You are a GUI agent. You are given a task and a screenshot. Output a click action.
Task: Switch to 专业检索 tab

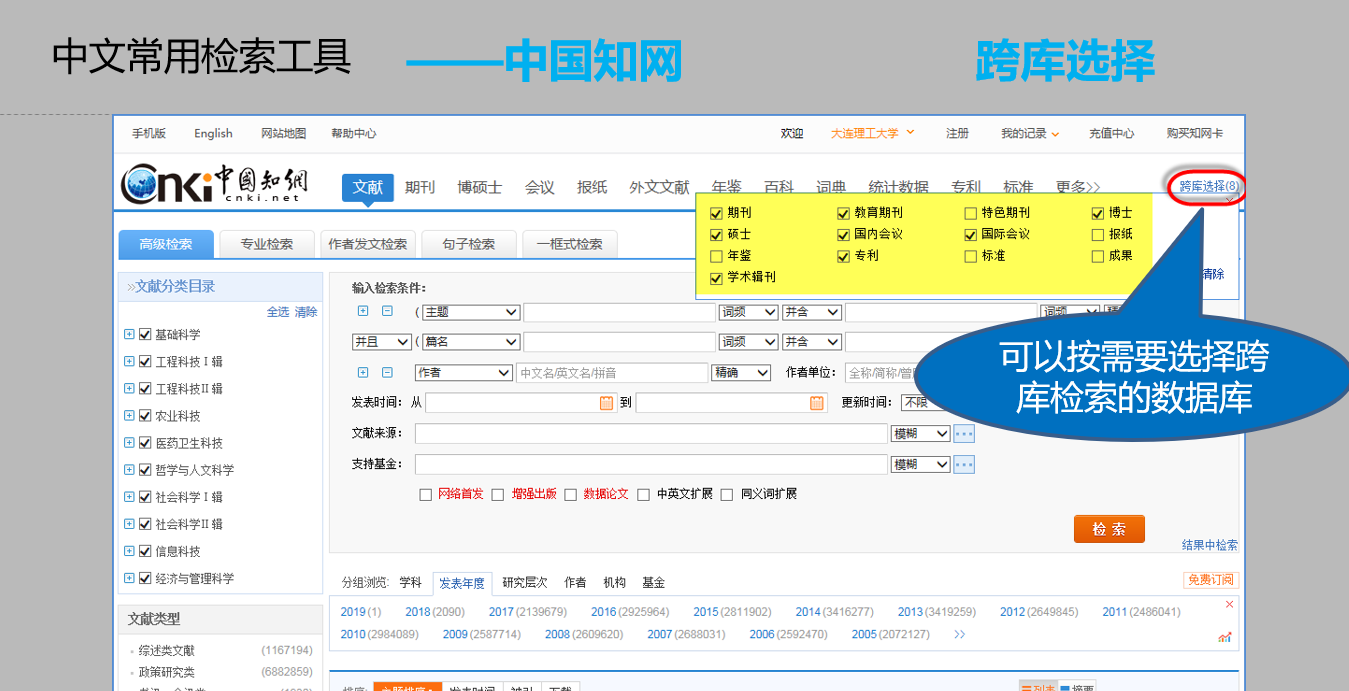coord(267,244)
